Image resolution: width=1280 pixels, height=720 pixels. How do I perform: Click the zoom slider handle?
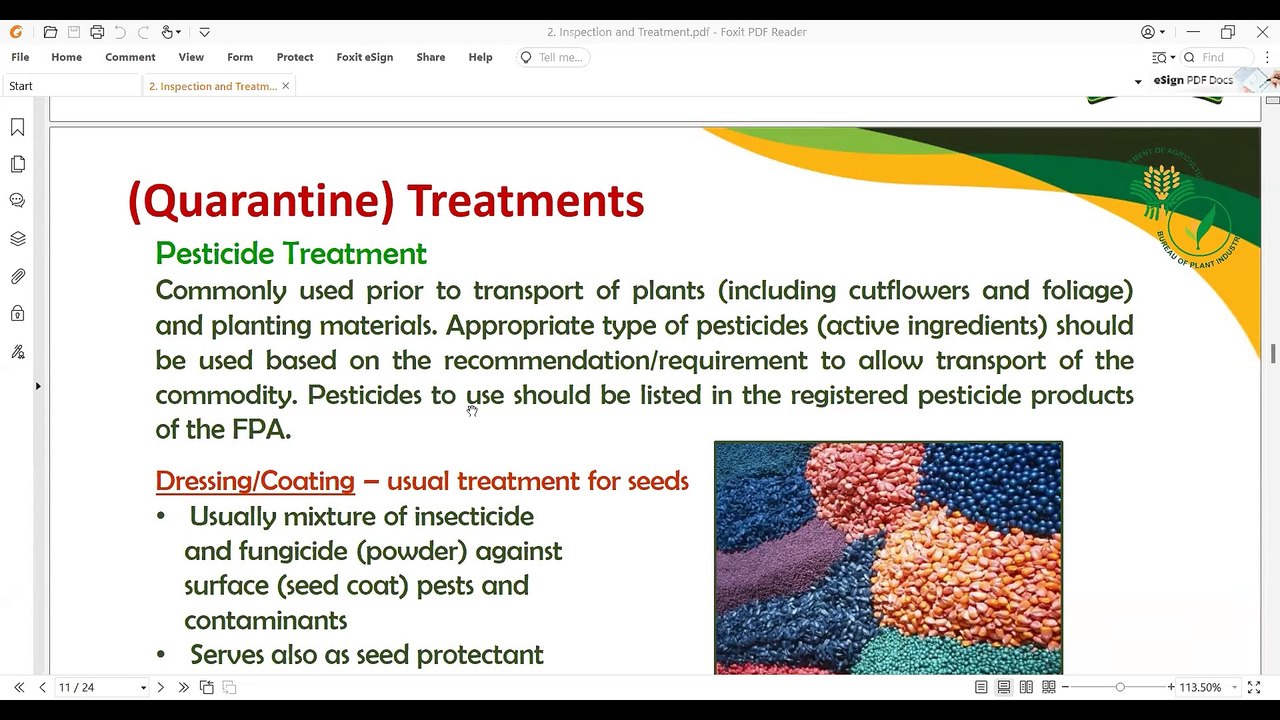click(x=1120, y=687)
